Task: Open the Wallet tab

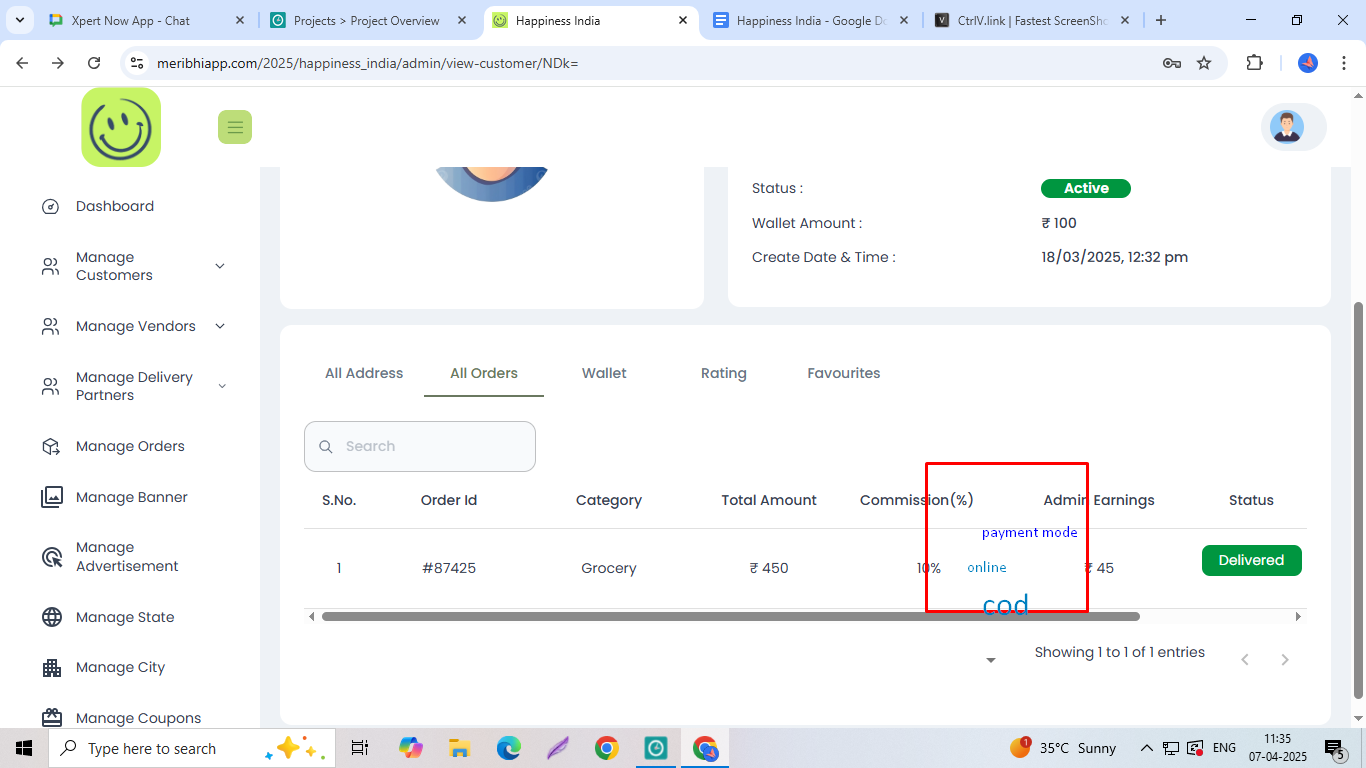Action: [604, 373]
